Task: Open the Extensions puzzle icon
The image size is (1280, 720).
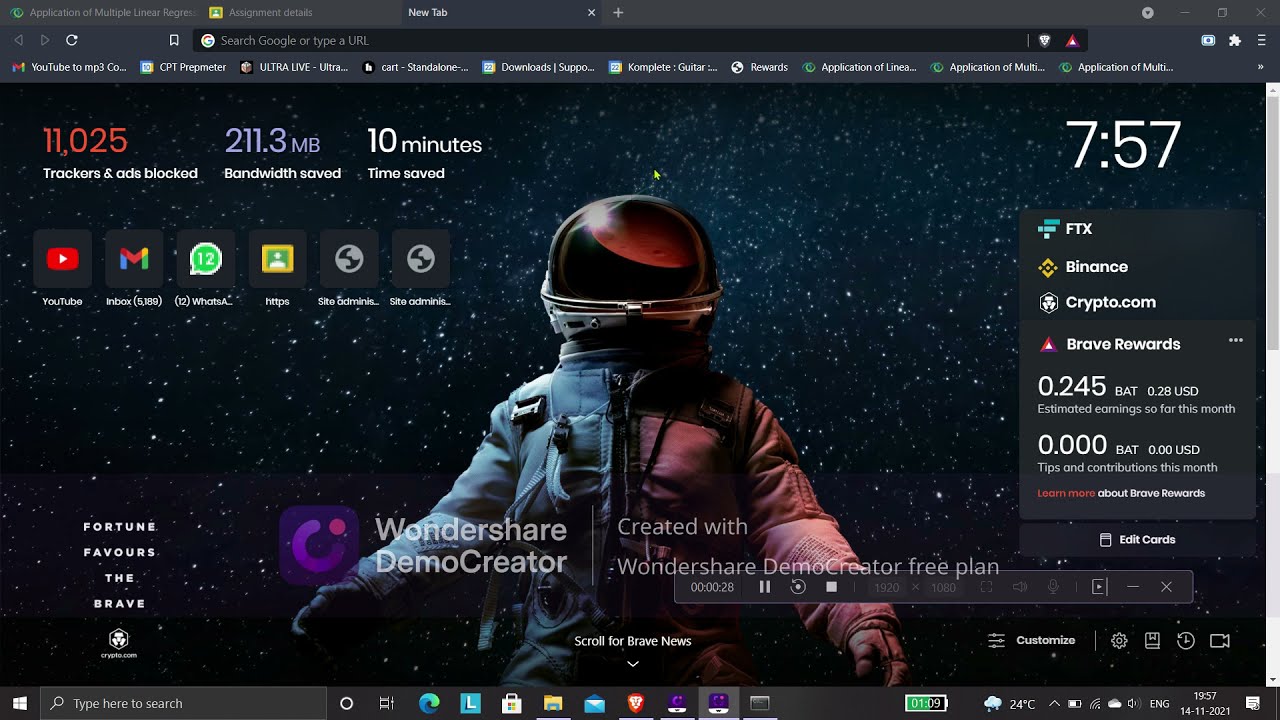Action: click(x=1235, y=40)
